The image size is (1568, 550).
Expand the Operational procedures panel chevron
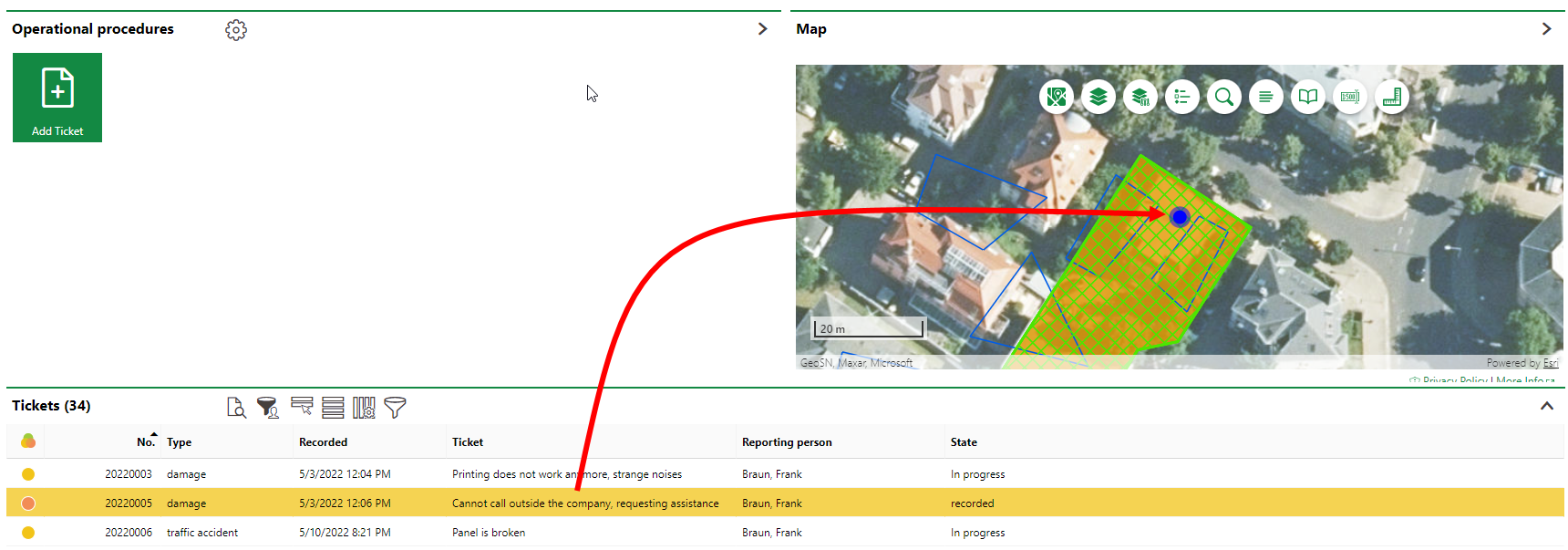(762, 29)
